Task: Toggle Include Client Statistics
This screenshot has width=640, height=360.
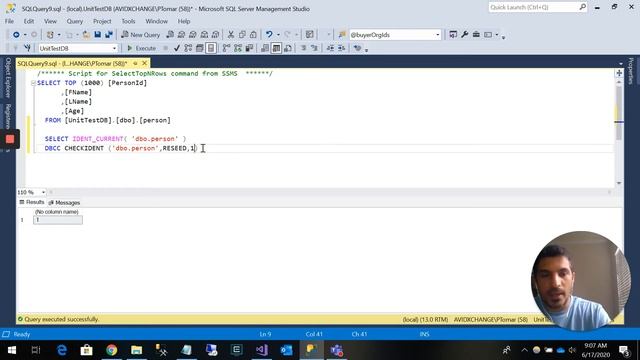Action: pyautogui.click(x=249, y=48)
